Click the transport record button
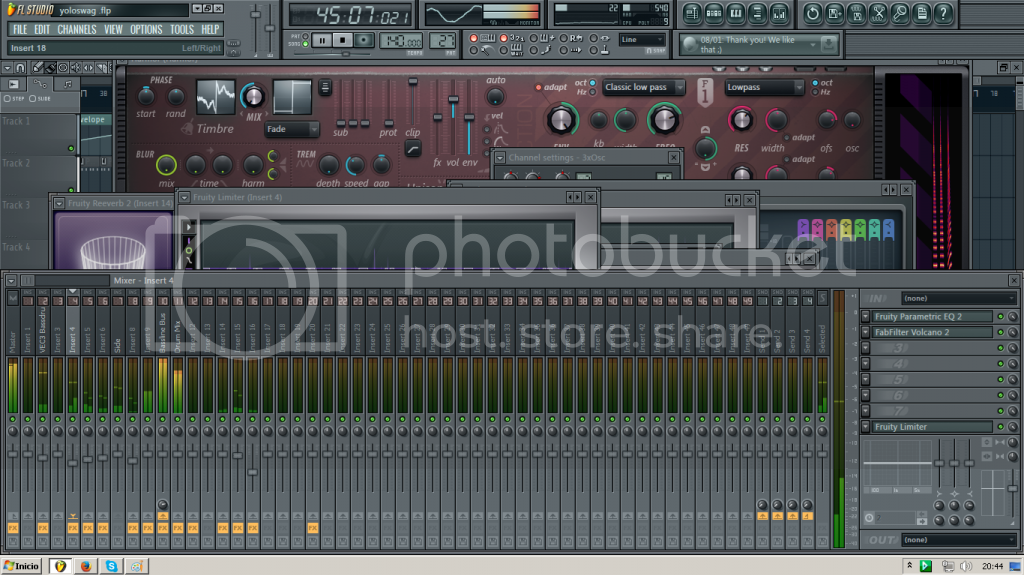1024x575 pixels. pyautogui.click(x=364, y=41)
